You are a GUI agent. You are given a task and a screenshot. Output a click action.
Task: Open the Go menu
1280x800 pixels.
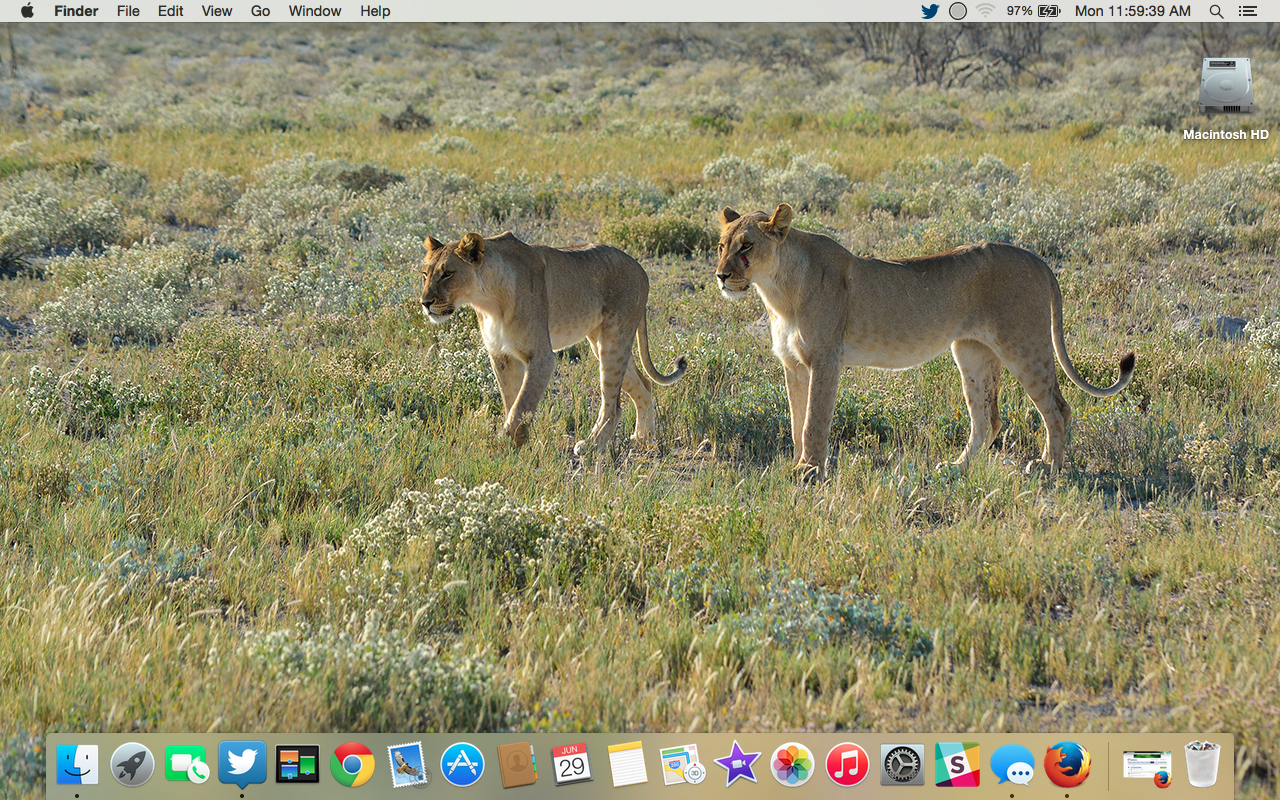(261, 11)
